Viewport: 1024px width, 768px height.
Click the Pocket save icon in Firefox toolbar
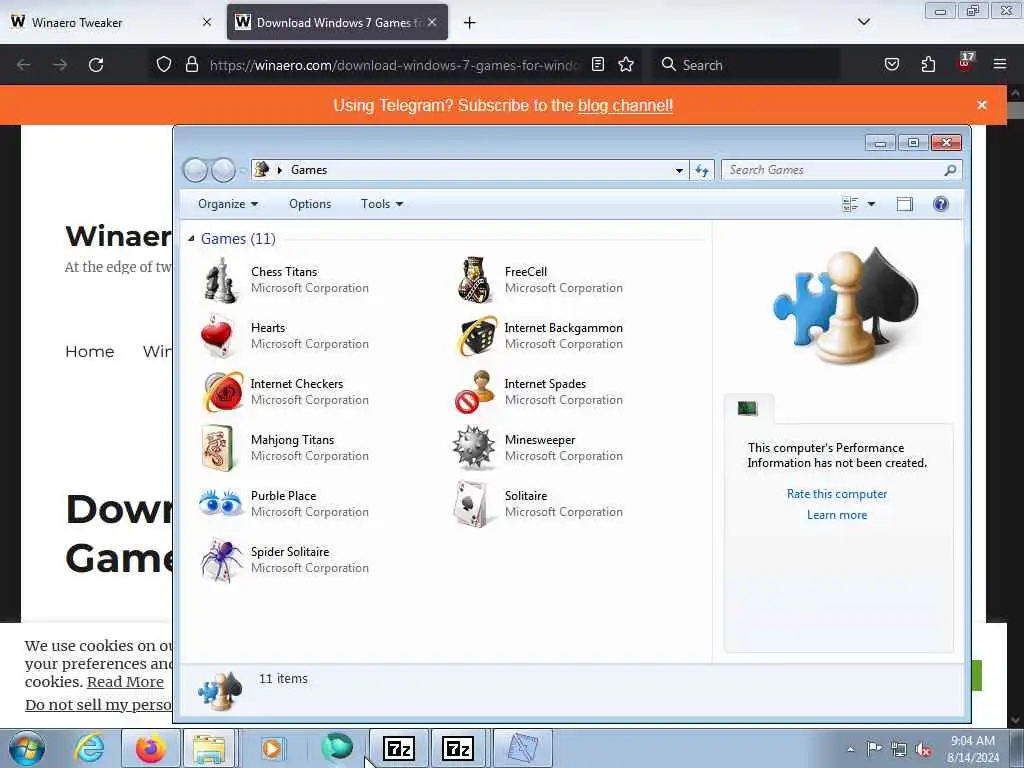pyautogui.click(x=891, y=64)
